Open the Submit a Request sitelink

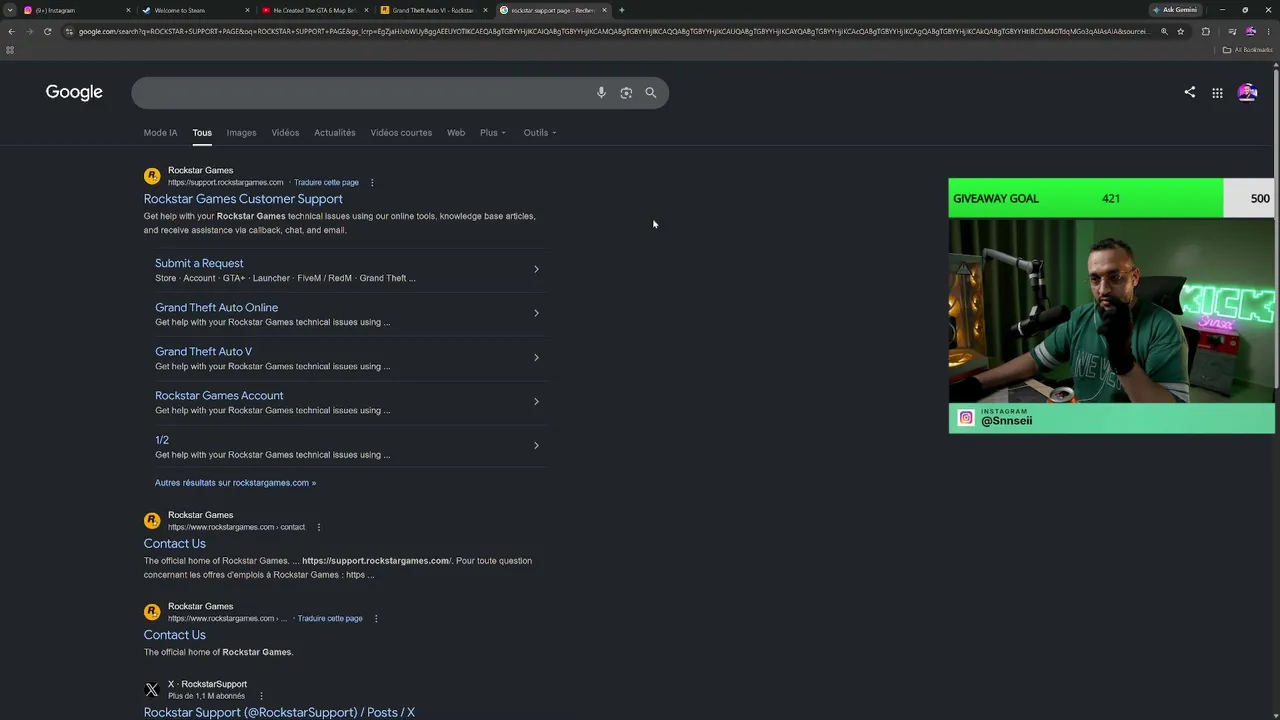tap(199, 263)
